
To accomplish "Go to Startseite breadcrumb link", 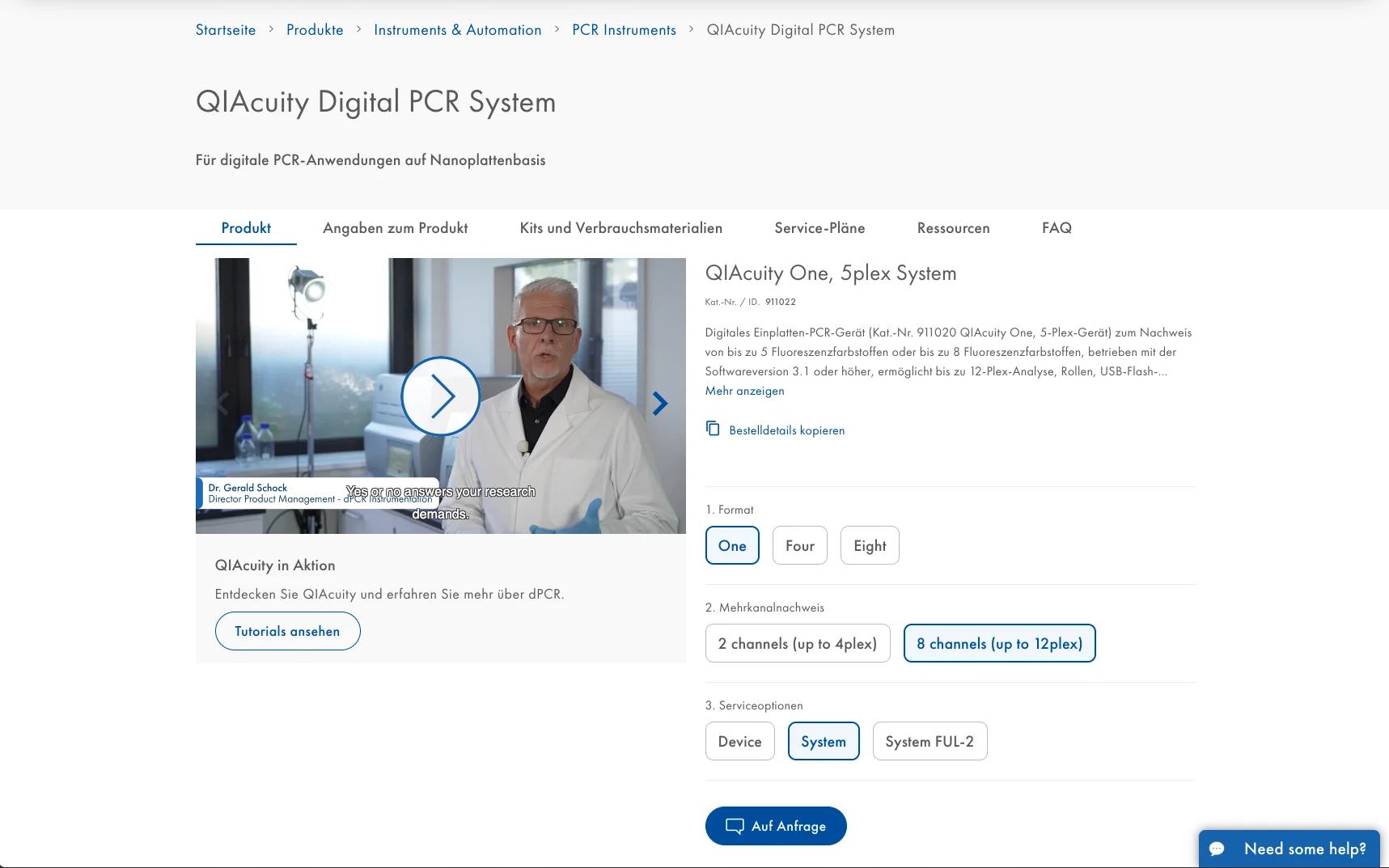I will 226,30.
